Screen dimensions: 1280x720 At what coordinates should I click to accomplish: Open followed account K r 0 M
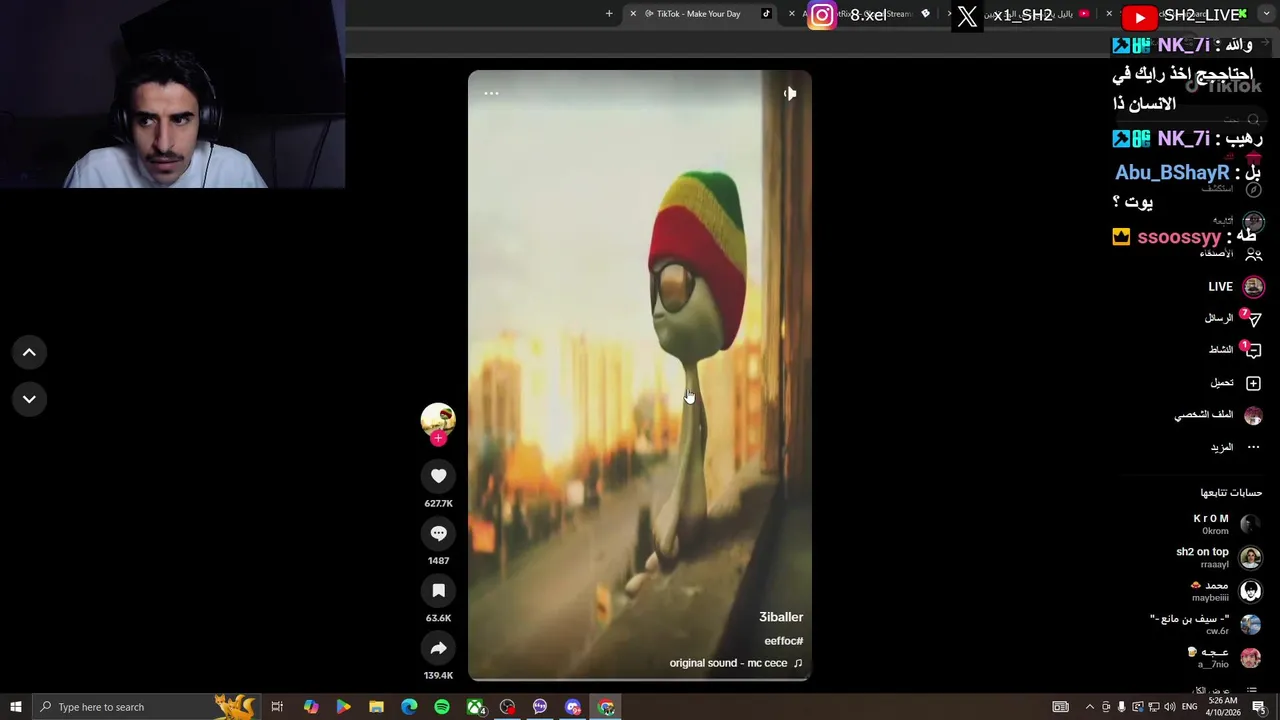(1228, 524)
